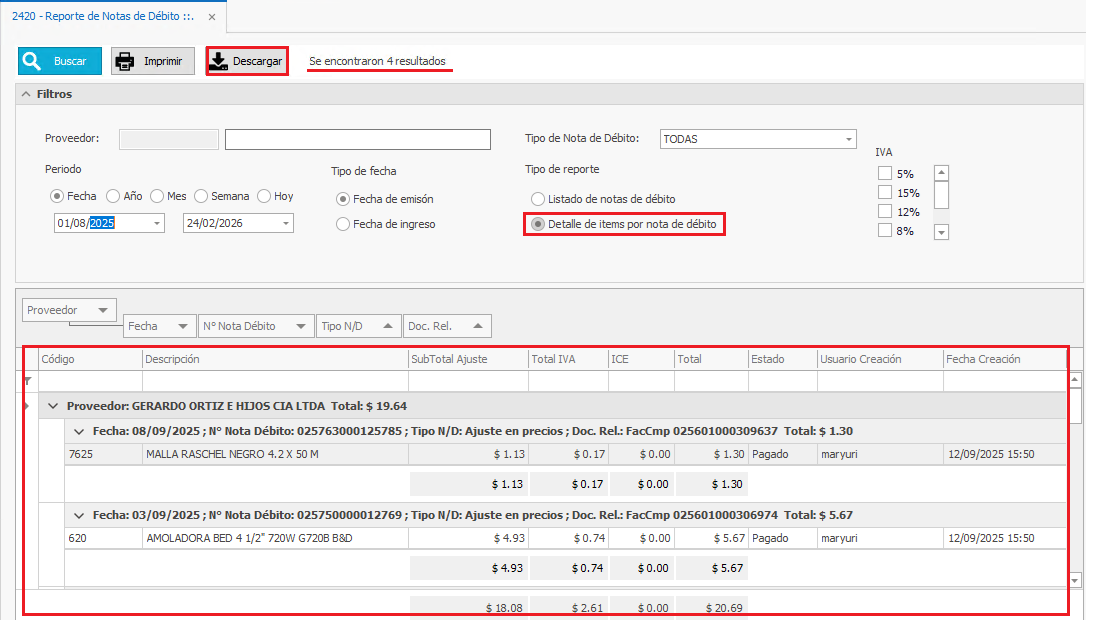1094x620 pixels.
Task: Click the grid vertical scrollbar down arrow
Action: click(x=1076, y=580)
